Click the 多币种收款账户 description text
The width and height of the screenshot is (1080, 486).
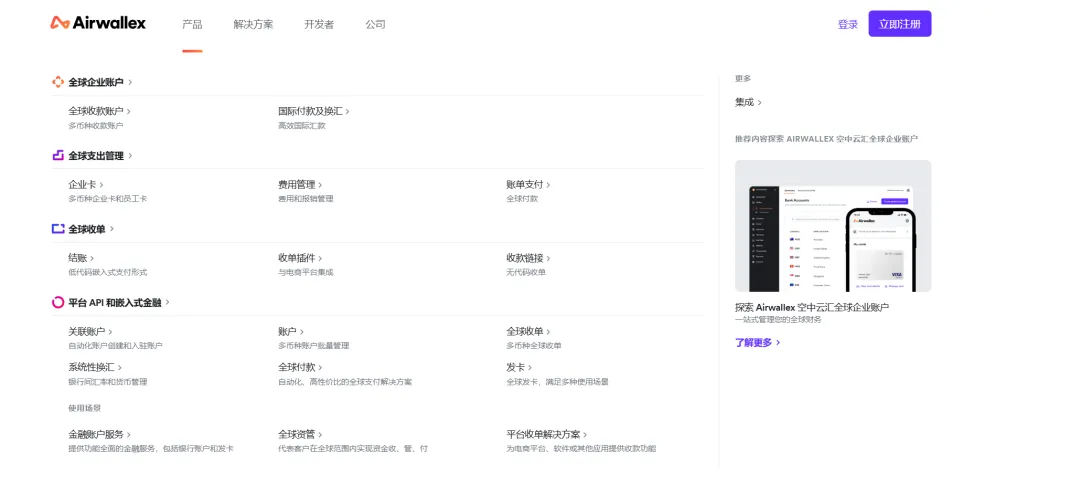pyautogui.click(x=96, y=126)
